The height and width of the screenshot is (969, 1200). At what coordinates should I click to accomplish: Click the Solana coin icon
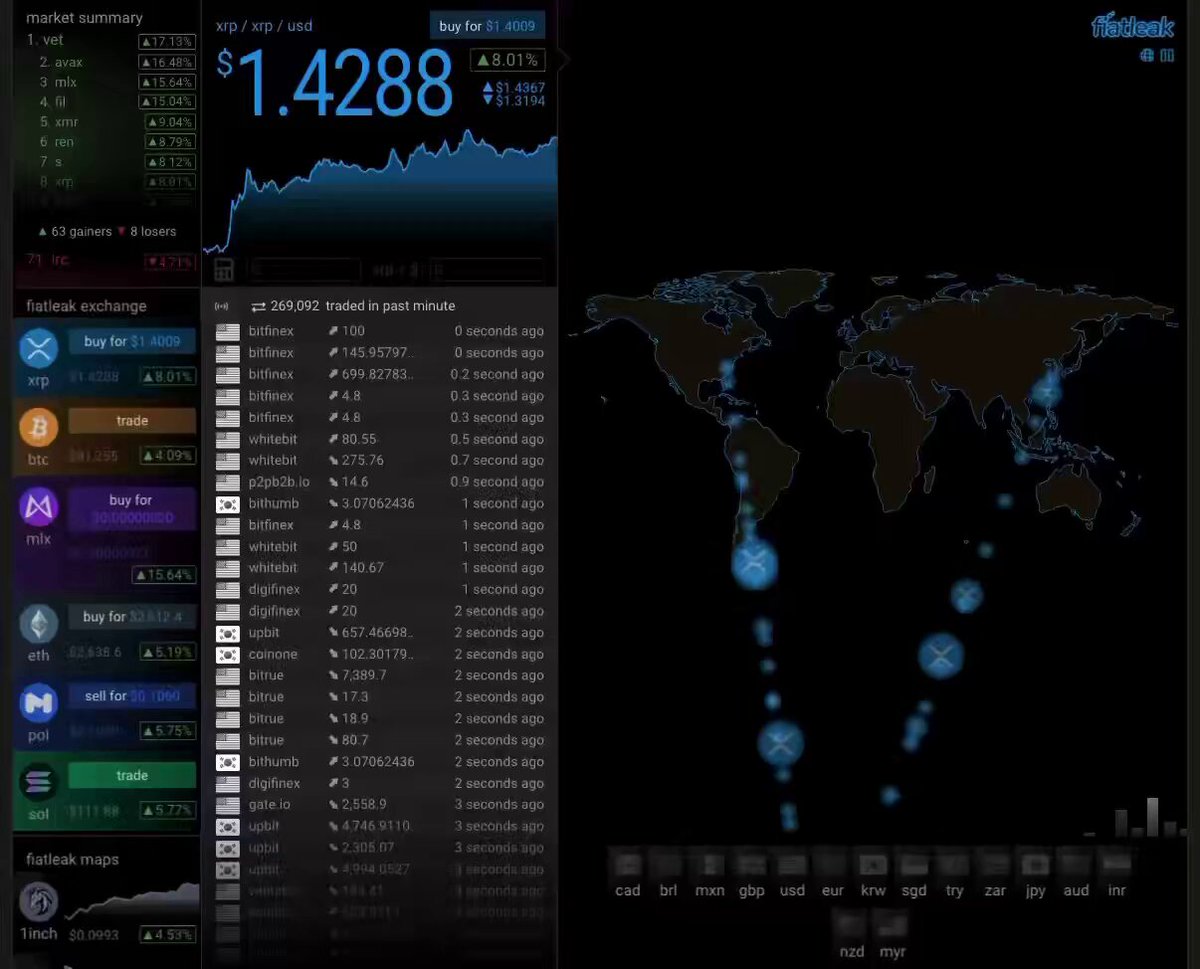pyautogui.click(x=39, y=783)
